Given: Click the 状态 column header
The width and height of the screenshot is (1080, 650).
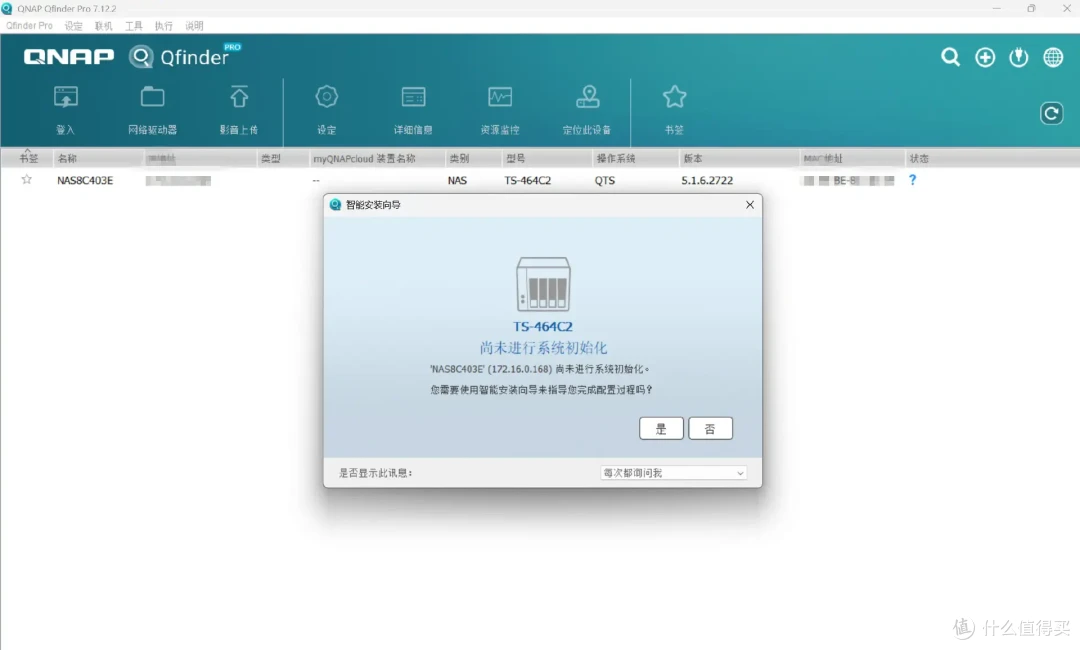Looking at the screenshot, I should (919, 158).
